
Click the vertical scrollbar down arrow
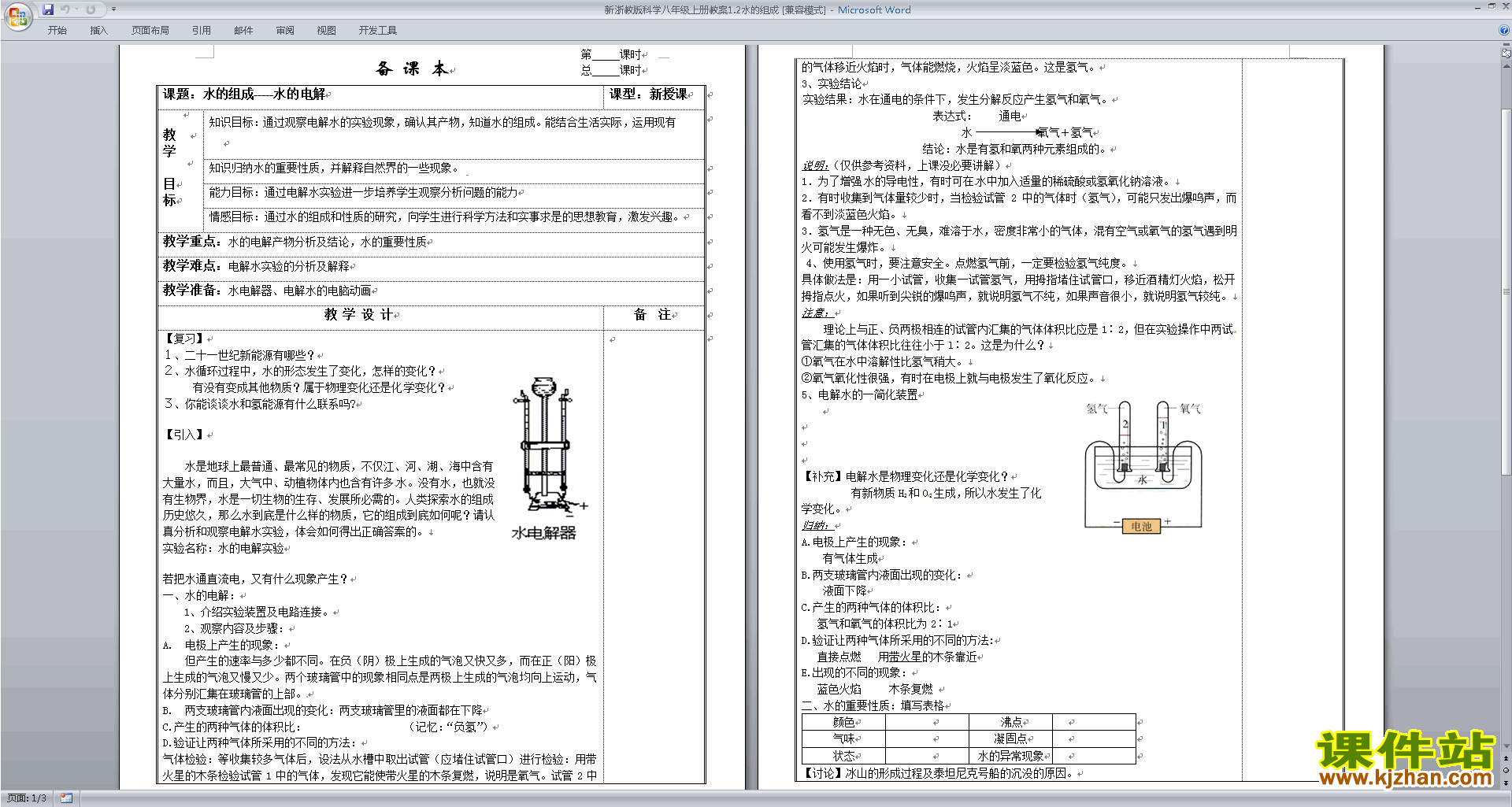1506,746
